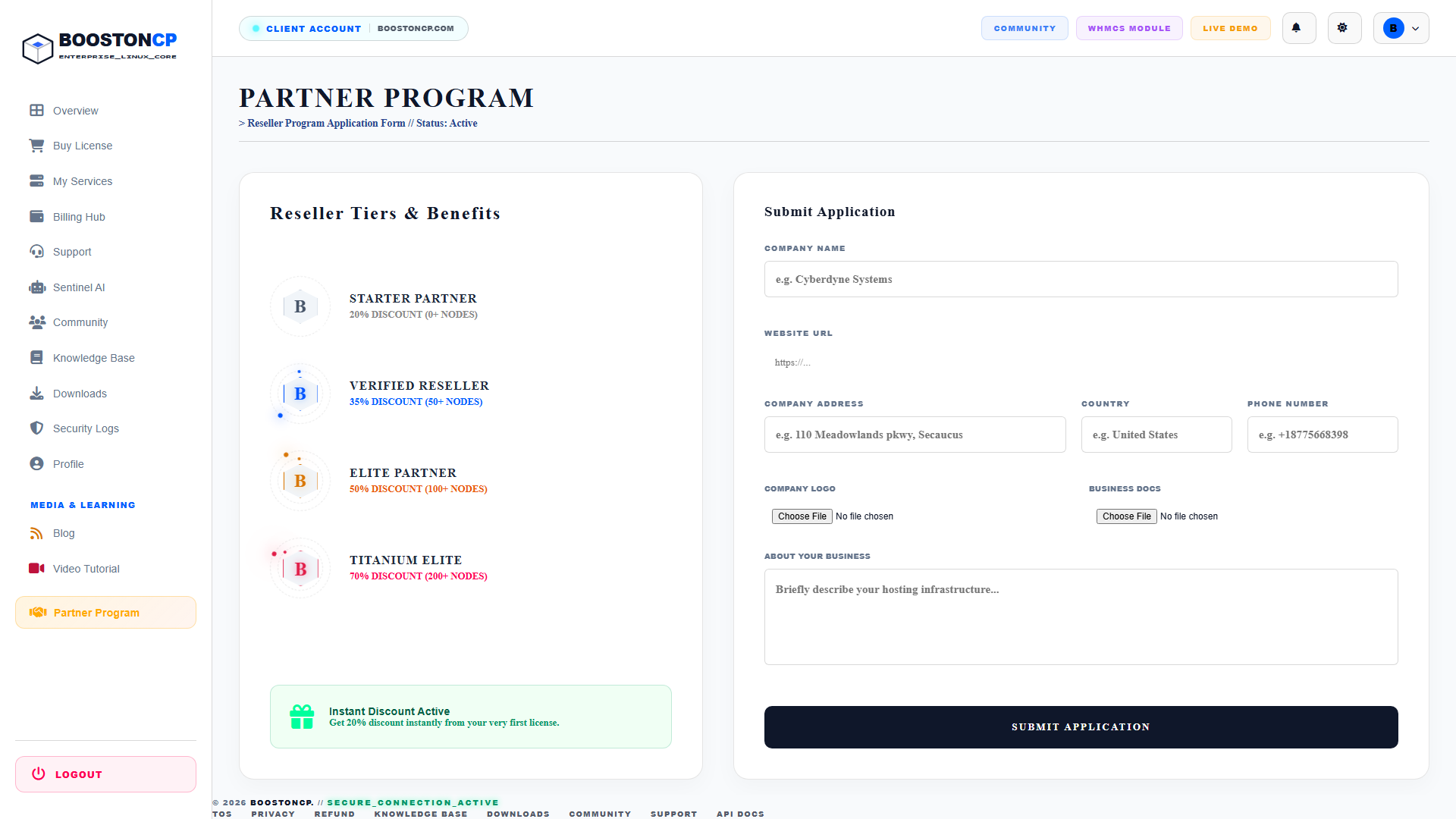Submit the application form
This screenshot has height=819, width=1456.
point(1081,726)
